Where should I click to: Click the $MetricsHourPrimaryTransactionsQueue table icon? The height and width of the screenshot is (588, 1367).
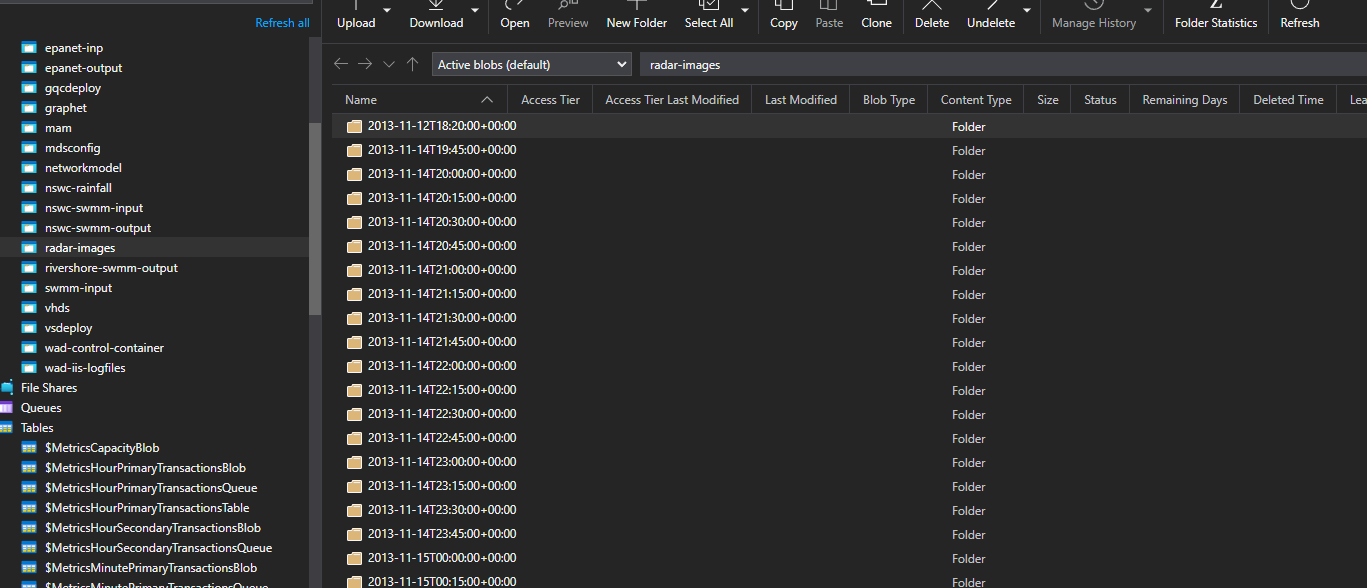(x=29, y=488)
